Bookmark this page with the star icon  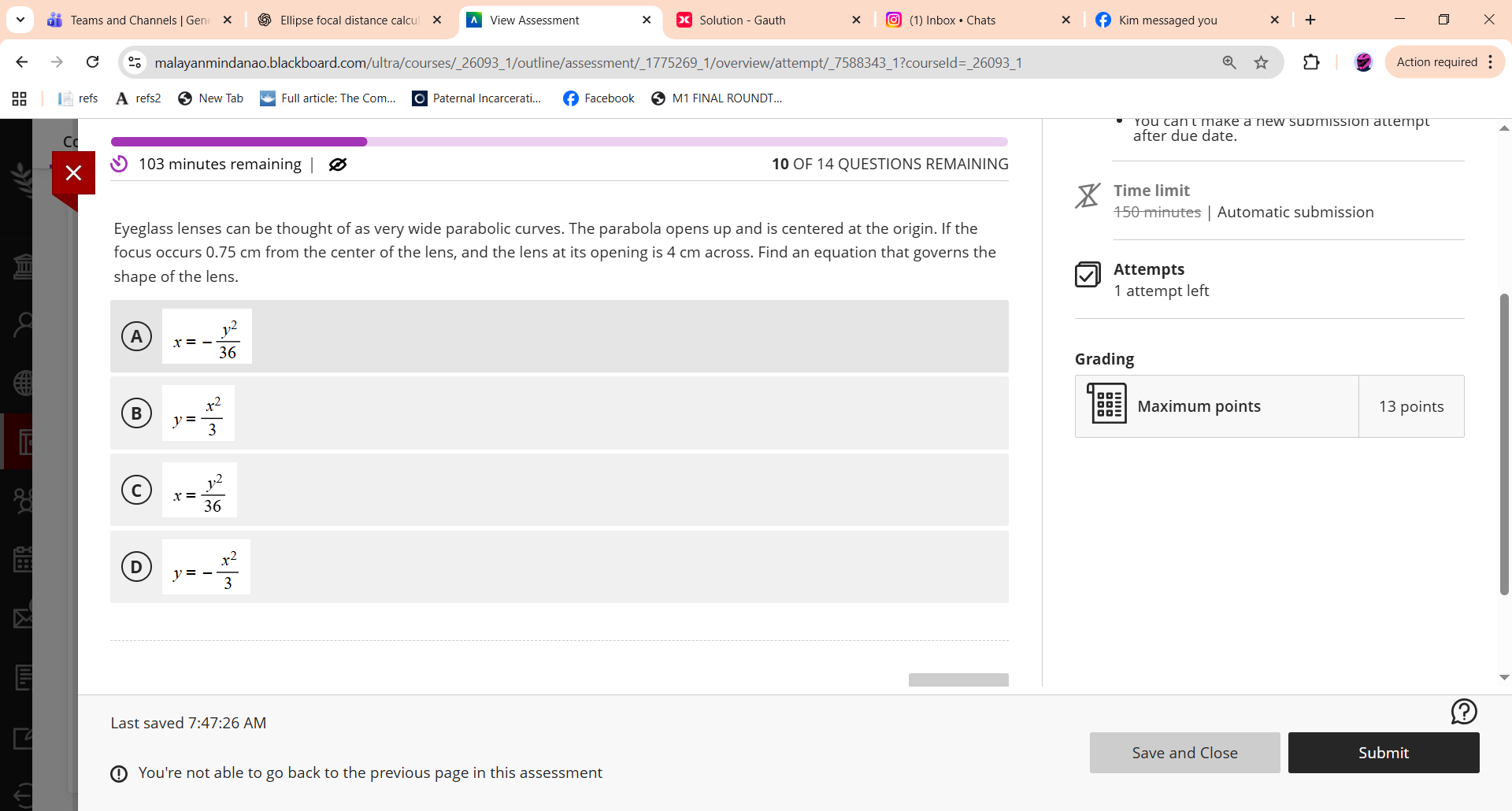(x=1261, y=62)
